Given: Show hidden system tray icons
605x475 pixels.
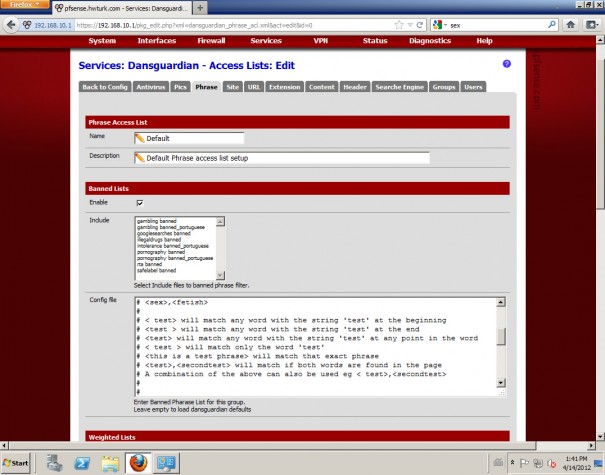Looking at the screenshot, I should point(512,462).
